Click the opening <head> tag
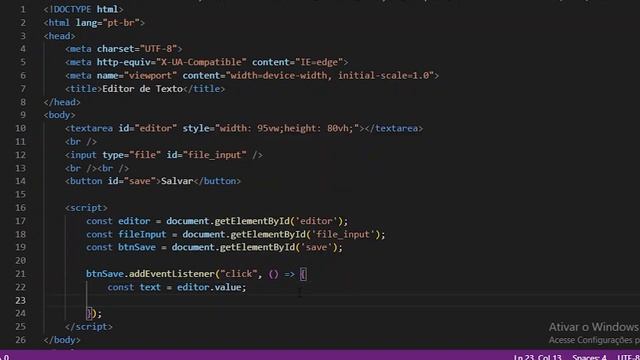Image resolution: width=640 pixels, height=360 pixels. (60, 36)
